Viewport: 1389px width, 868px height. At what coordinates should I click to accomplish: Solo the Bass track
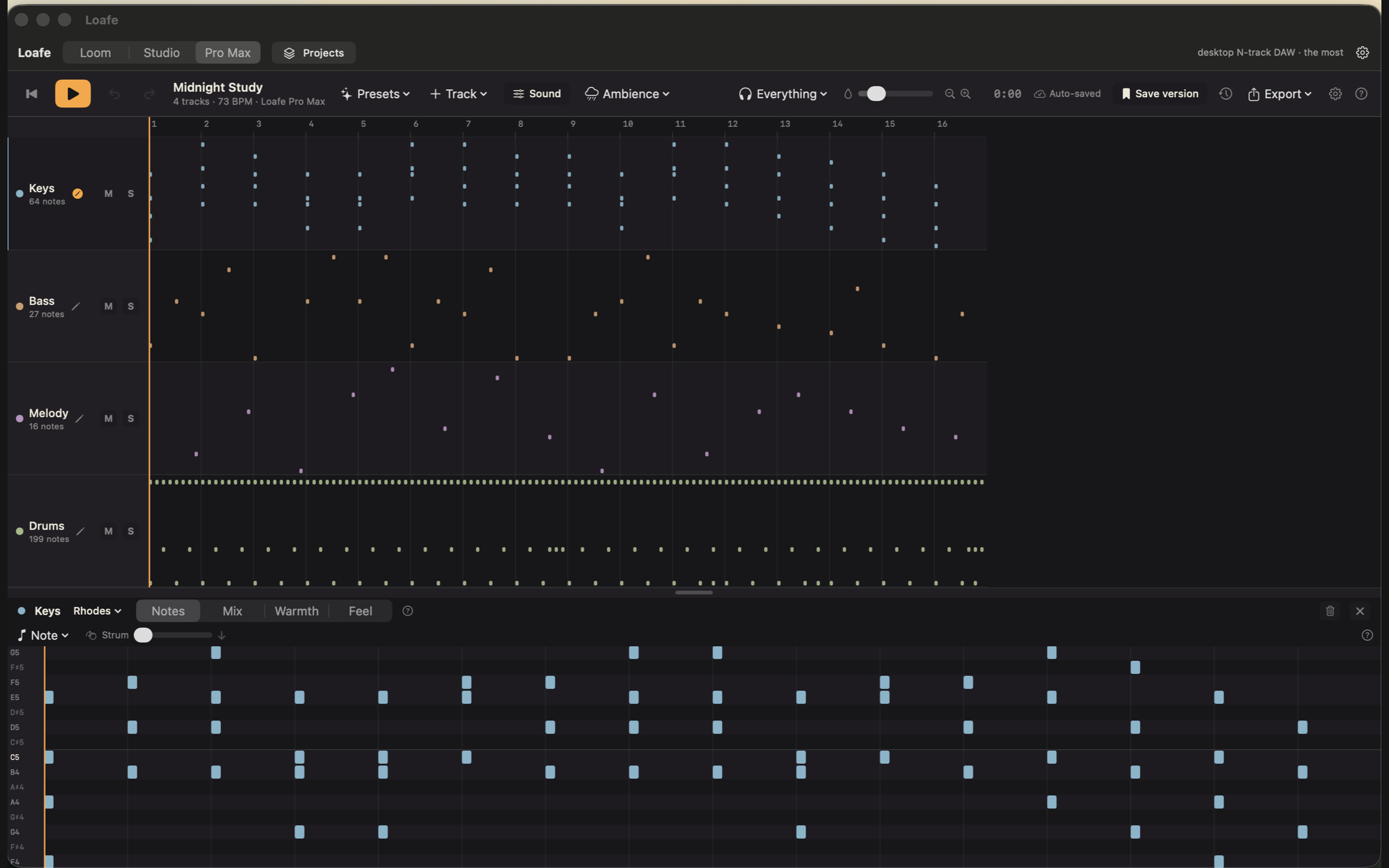(131, 306)
